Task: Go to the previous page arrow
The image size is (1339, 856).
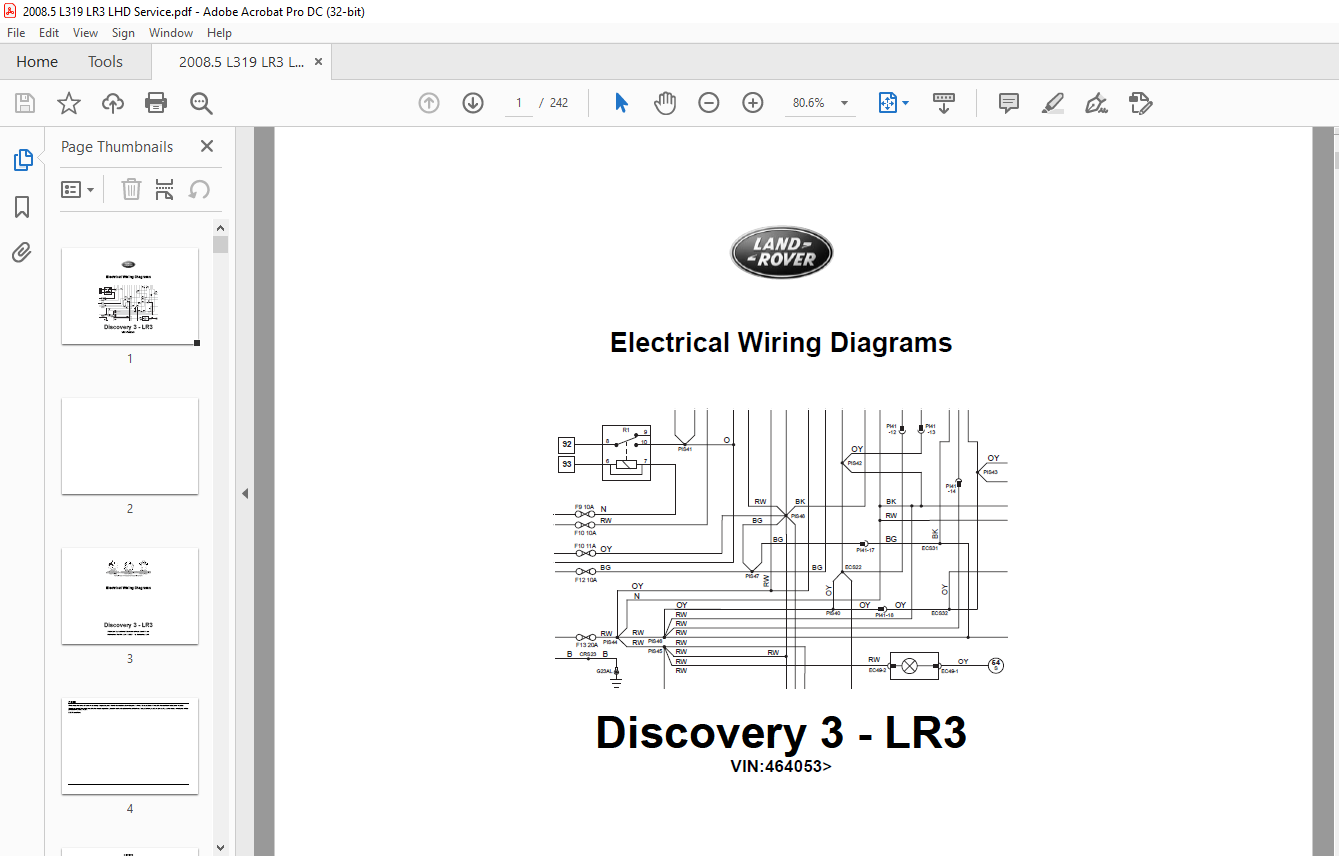Action: tap(429, 103)
